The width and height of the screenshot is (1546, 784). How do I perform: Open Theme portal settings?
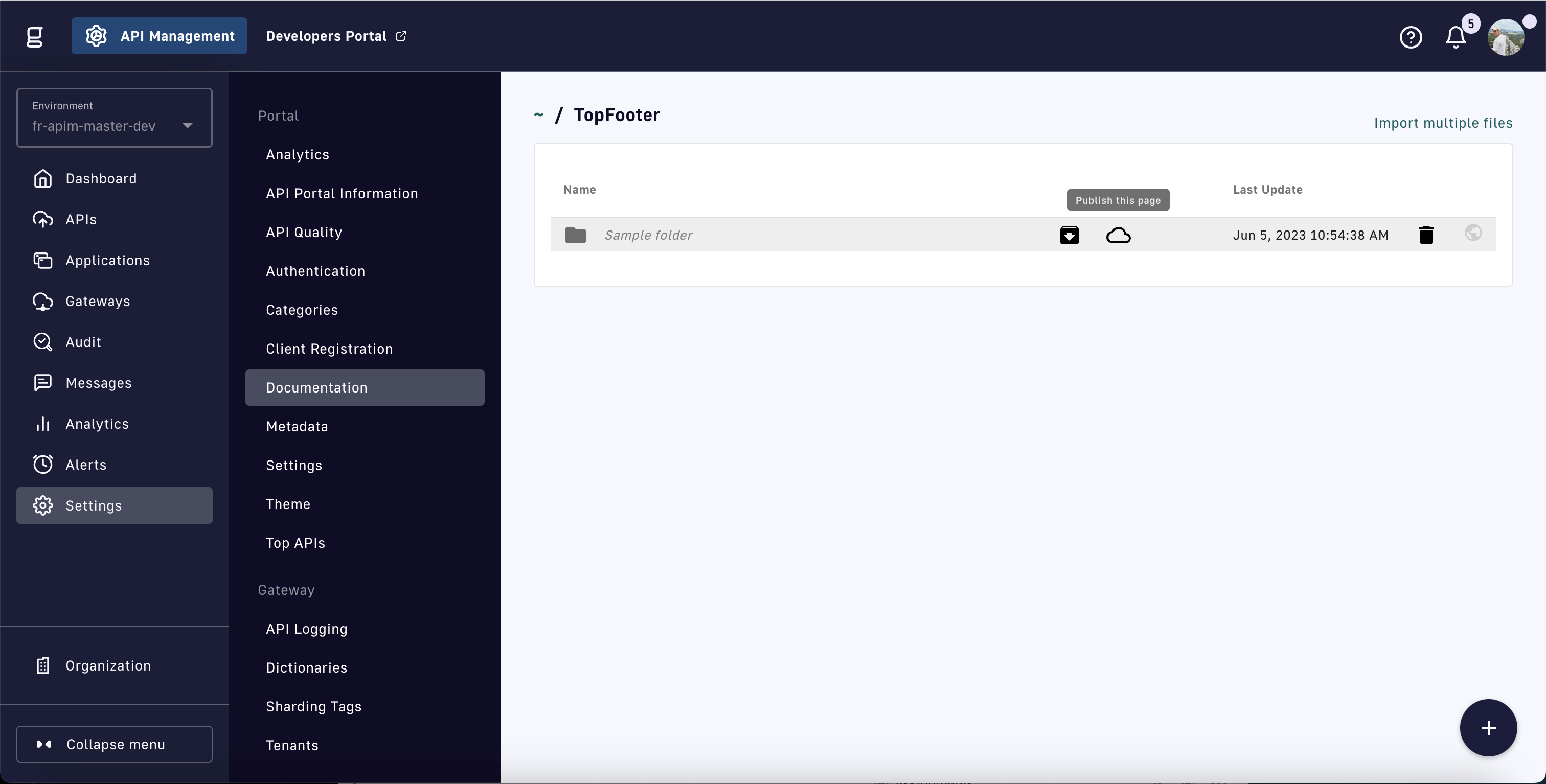pyautogui.click(x=288, y=504)
